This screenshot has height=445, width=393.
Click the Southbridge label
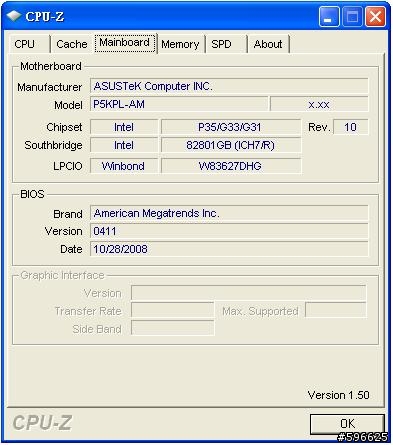pyautogui.click(x=53, y=145)
